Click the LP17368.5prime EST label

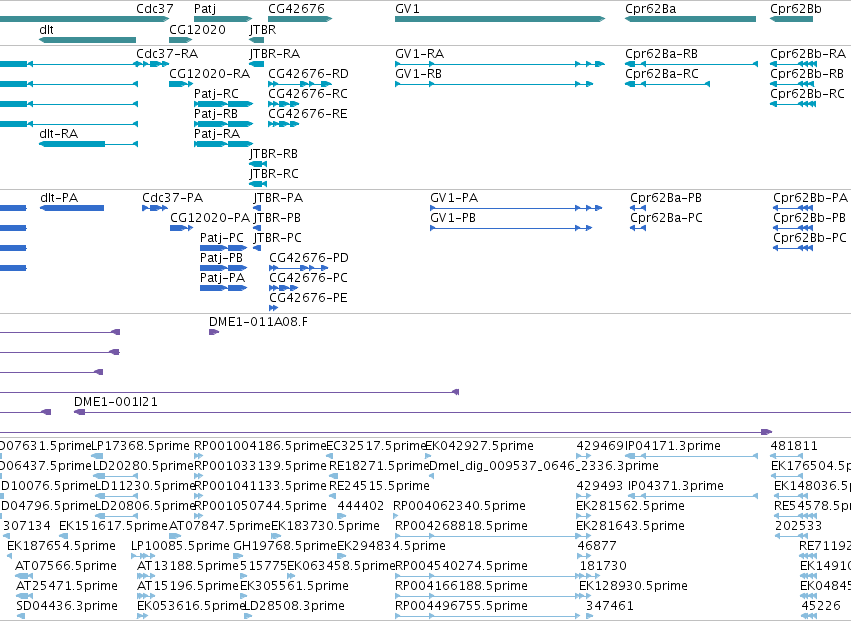pos(141,446)
